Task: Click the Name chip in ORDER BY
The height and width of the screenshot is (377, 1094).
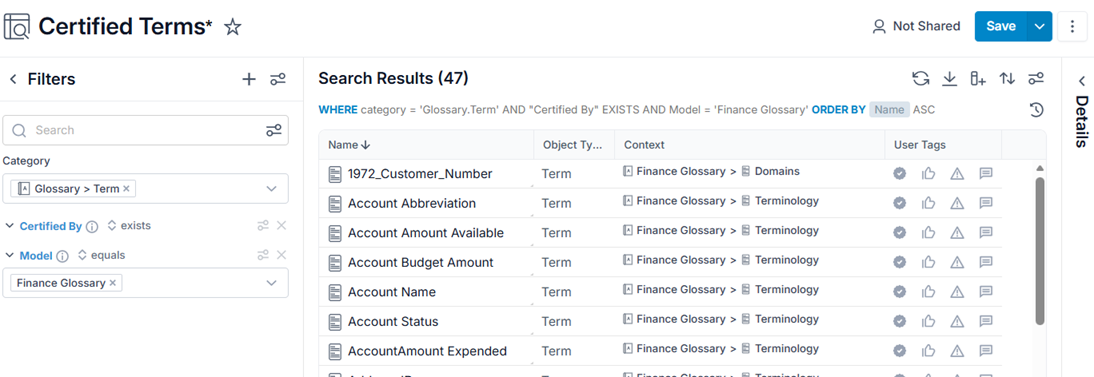Action: pyautogui.click(x=889, y=110)
